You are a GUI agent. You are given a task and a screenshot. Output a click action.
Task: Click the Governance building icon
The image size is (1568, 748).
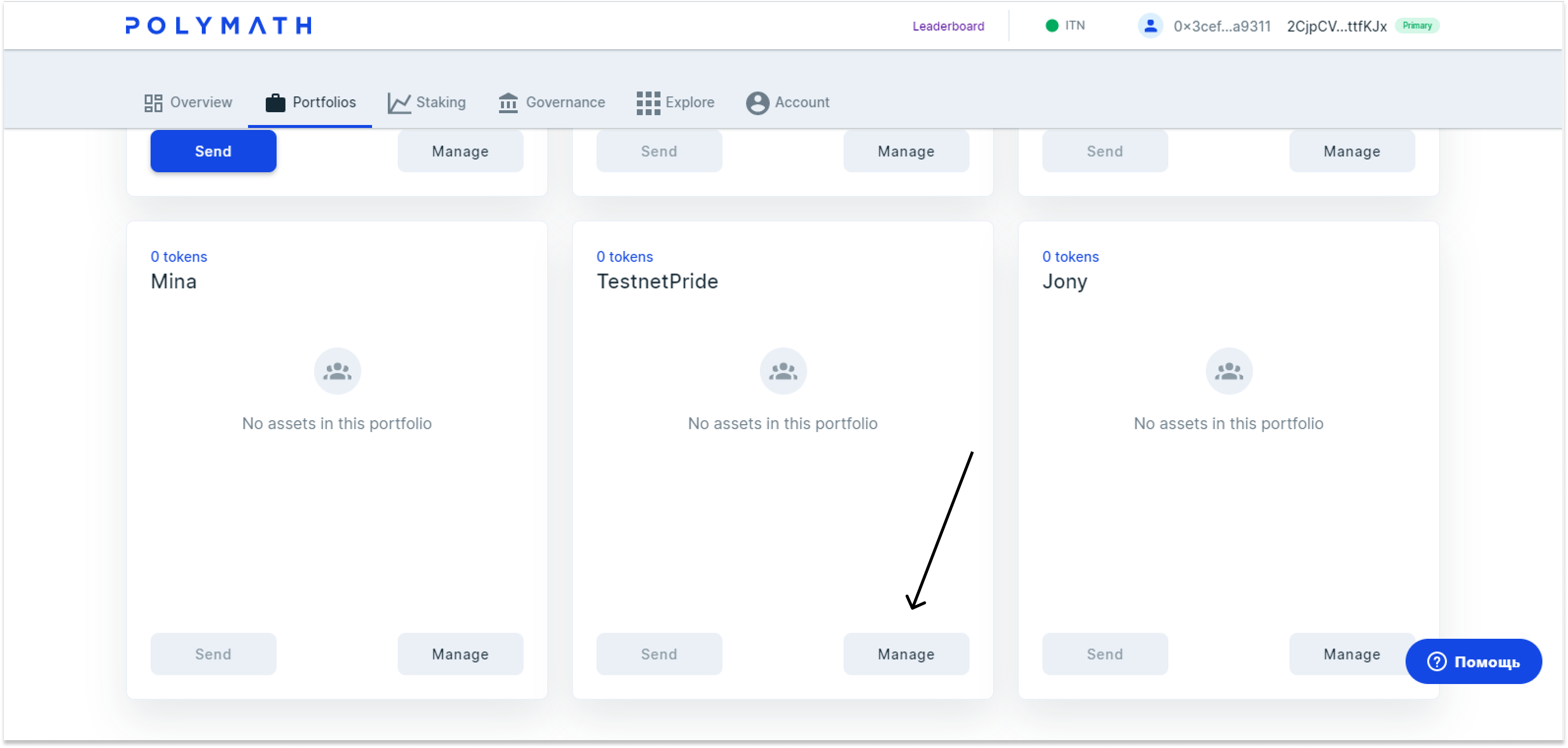[x=507, y=103]
